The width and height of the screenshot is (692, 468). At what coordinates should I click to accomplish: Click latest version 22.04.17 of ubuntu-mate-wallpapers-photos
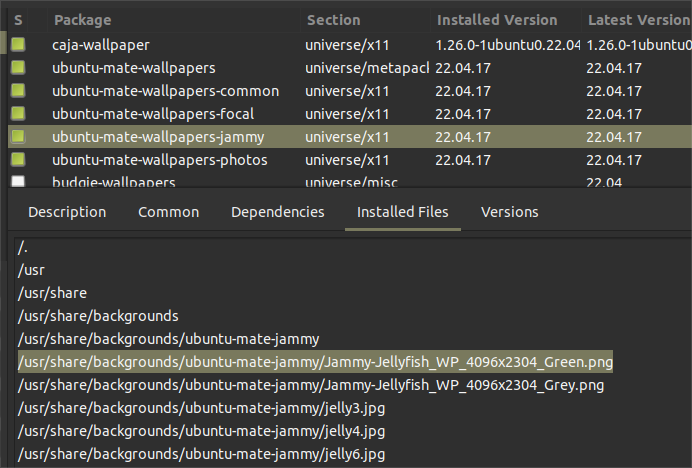(x=614, y=160)
